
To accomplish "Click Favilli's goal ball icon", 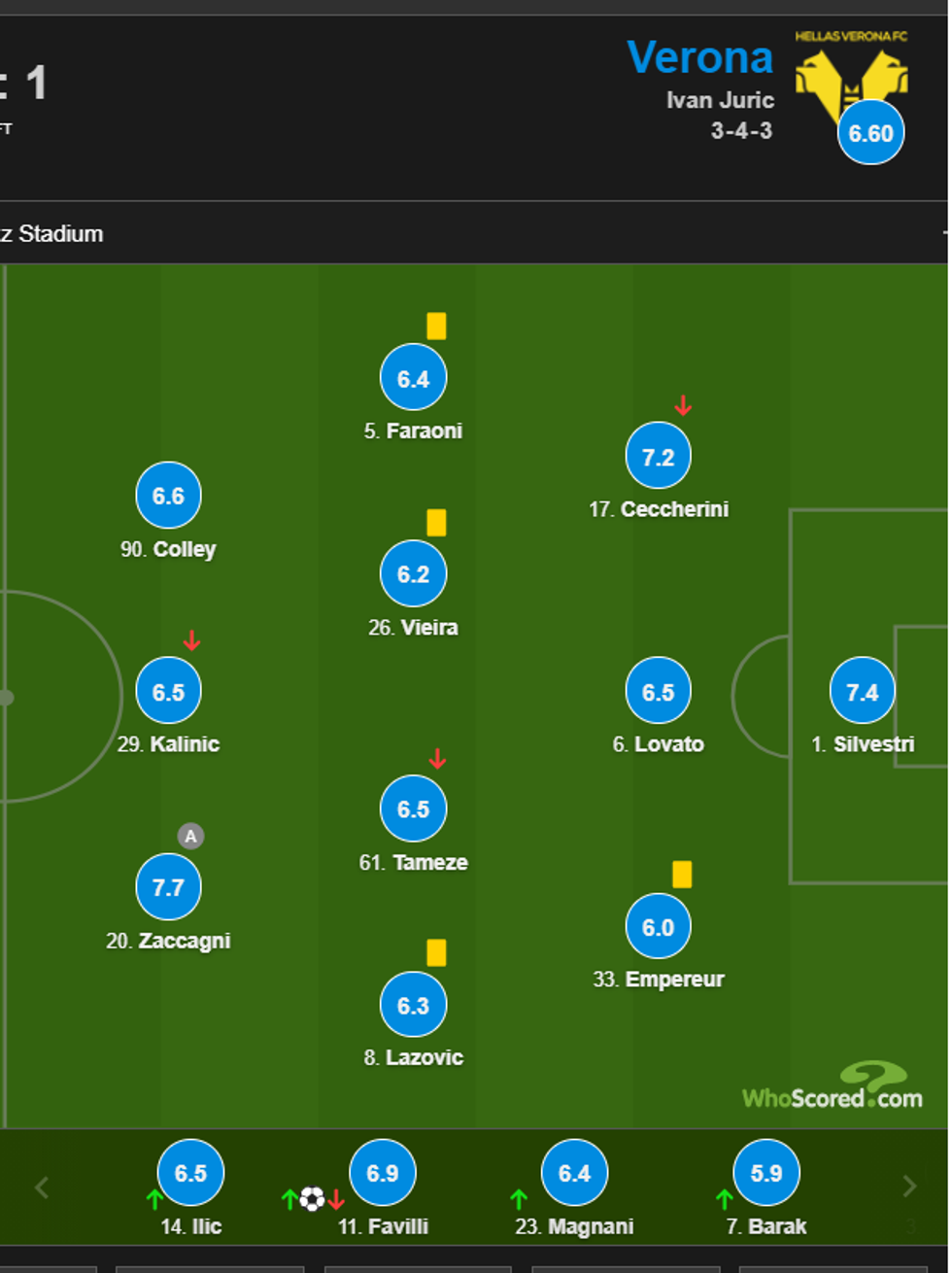I will (x=312, y=1199).
